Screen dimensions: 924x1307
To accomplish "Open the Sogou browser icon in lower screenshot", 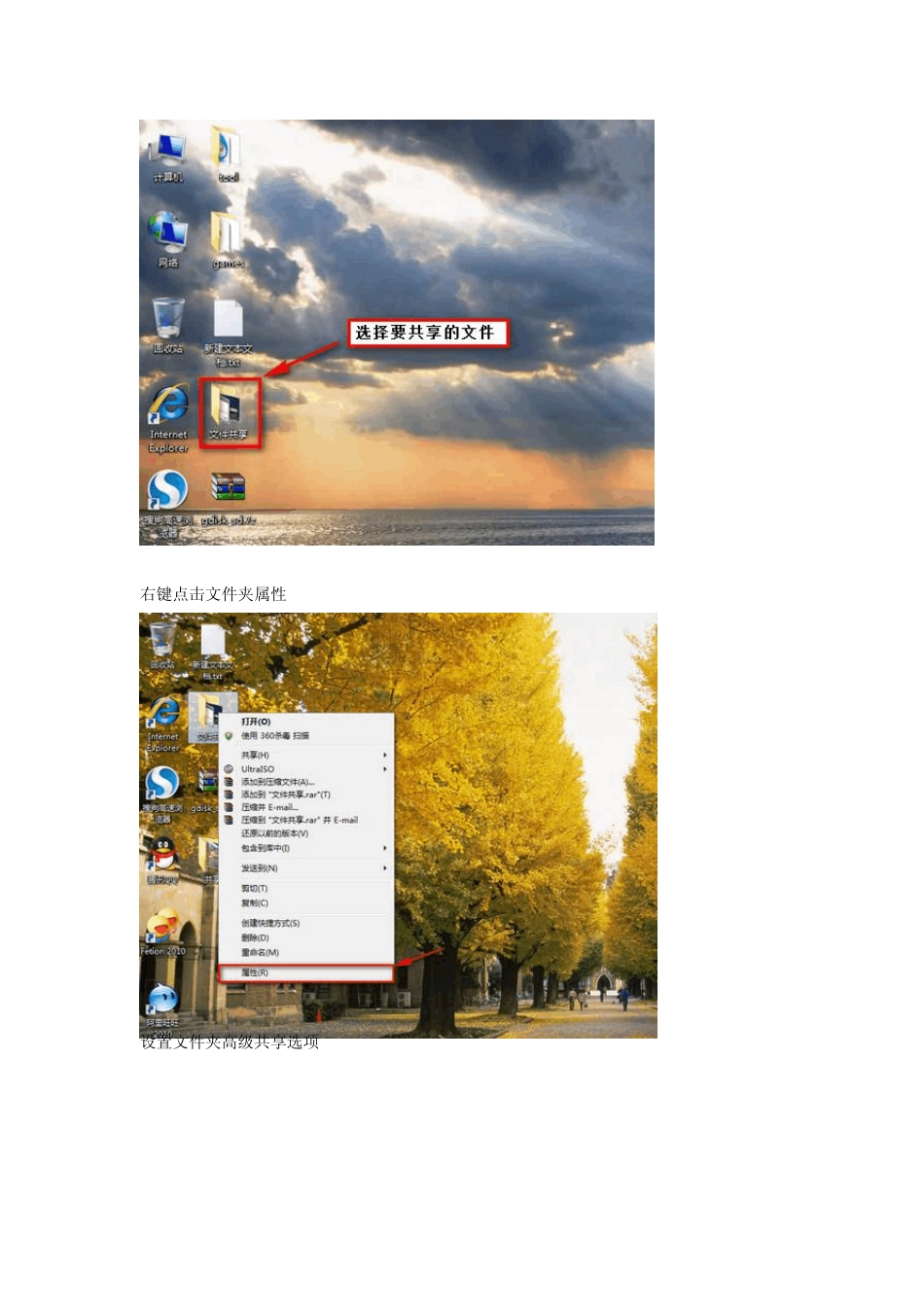I will 161,793.
